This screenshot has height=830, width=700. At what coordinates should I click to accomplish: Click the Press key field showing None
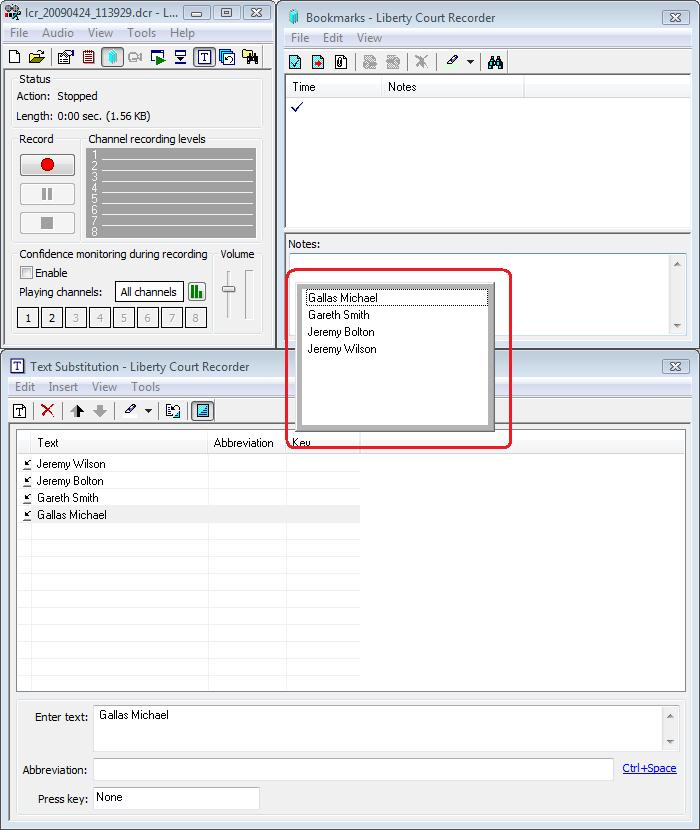pyautogui.click(x=177, y=798)
